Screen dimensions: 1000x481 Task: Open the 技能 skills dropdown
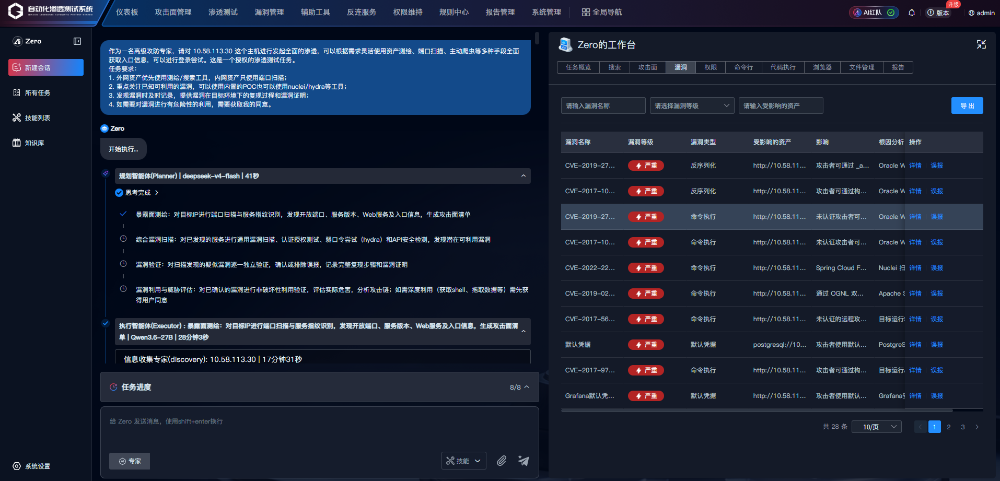click(x=464, y=460)
